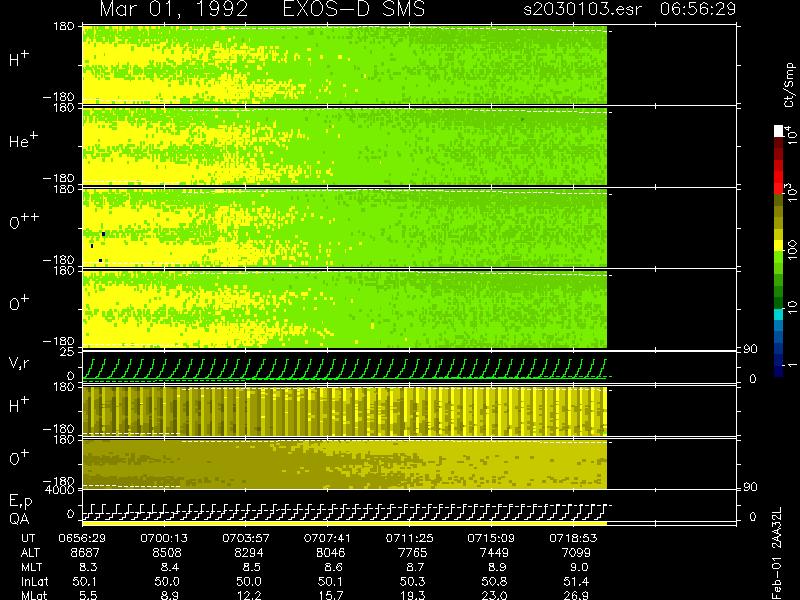Image resolution: width=800 pixels, height=600 pixels.
Task: Select the InLat value '51.4'
Action: [x=576, y=581]
